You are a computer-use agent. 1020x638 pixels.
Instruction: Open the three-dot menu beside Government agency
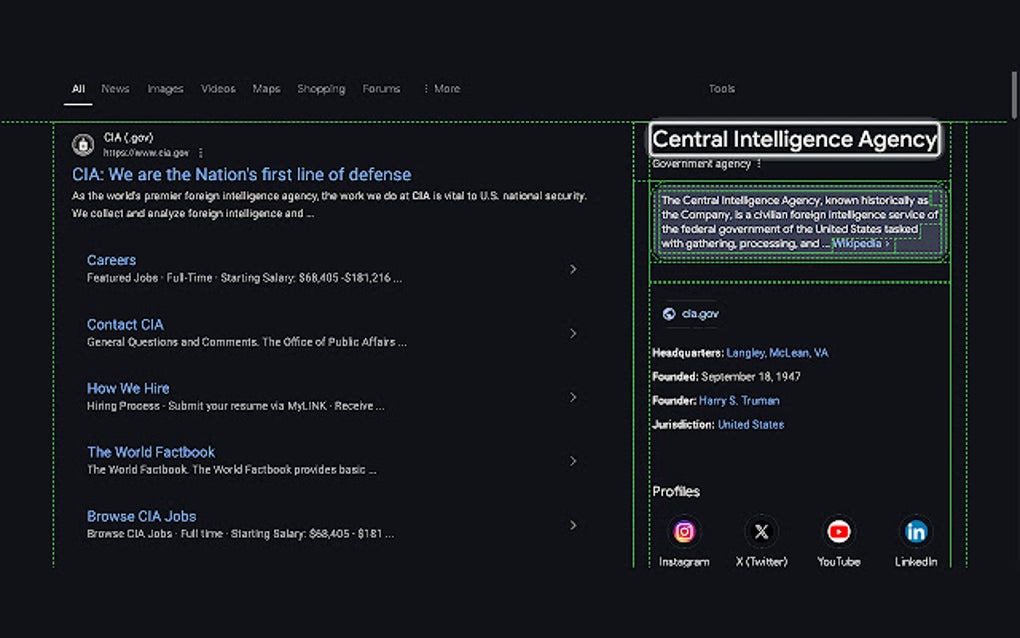(x=758, y=163)
